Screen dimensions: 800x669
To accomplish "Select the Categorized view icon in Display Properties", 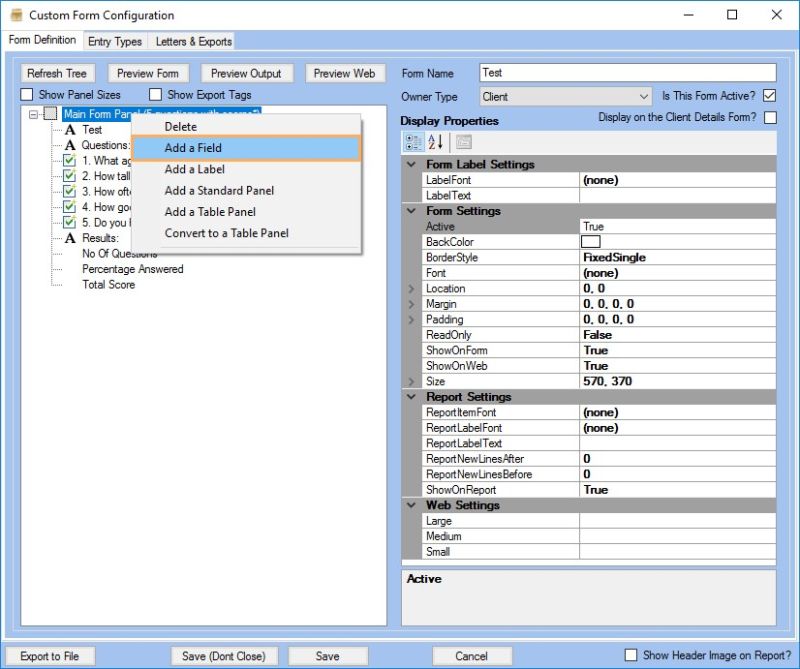I will point(412,140).
